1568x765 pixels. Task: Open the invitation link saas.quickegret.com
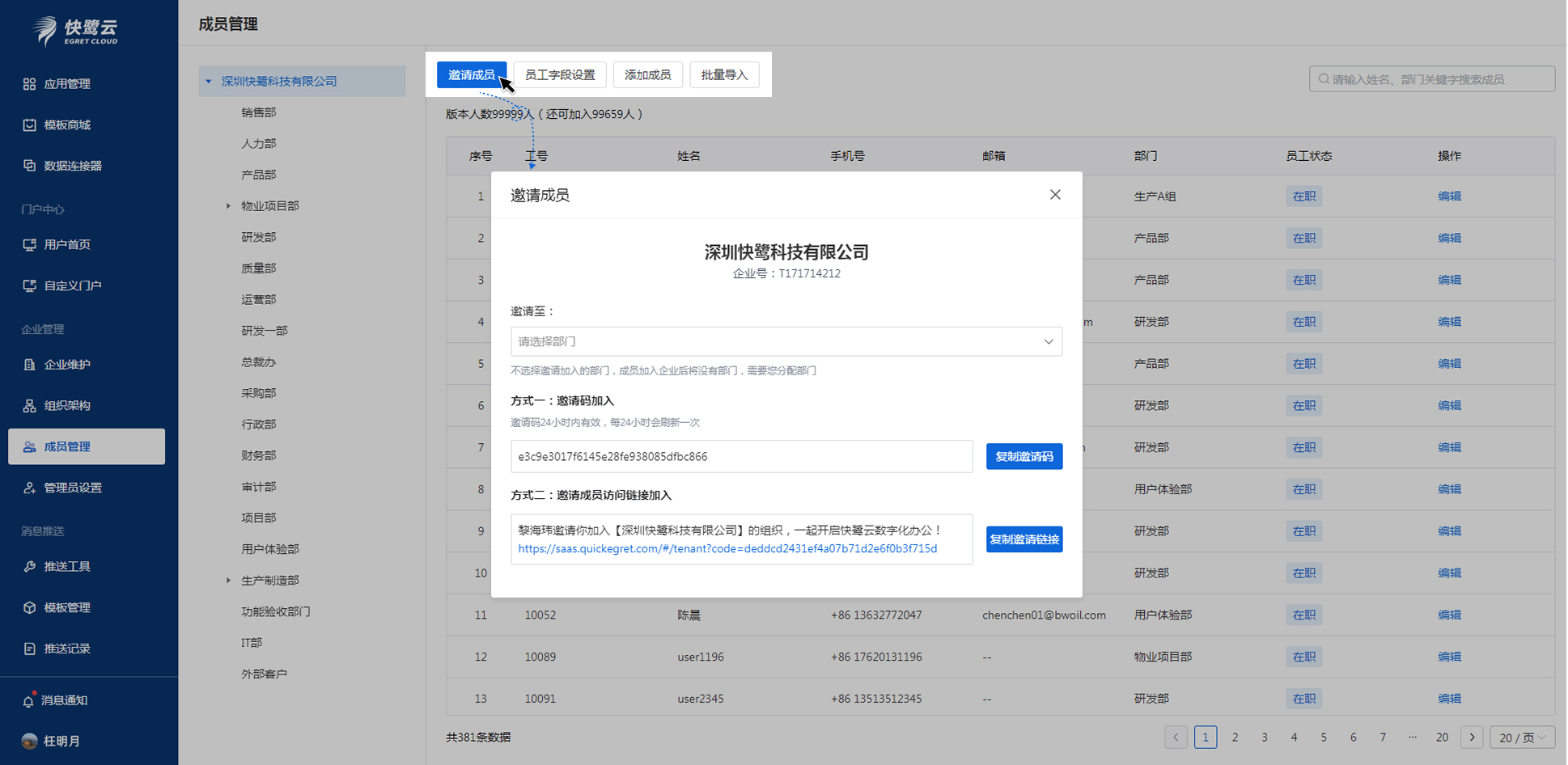[x=727, y=548]
